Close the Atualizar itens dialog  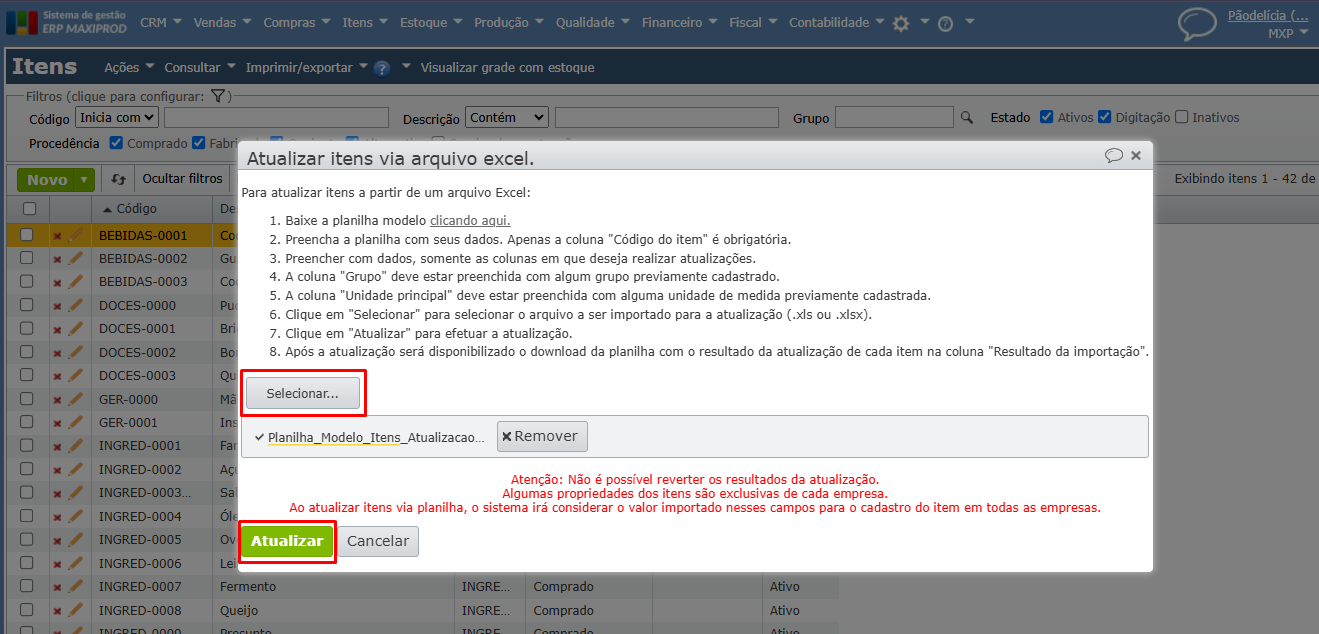[x=1136, y=156]
